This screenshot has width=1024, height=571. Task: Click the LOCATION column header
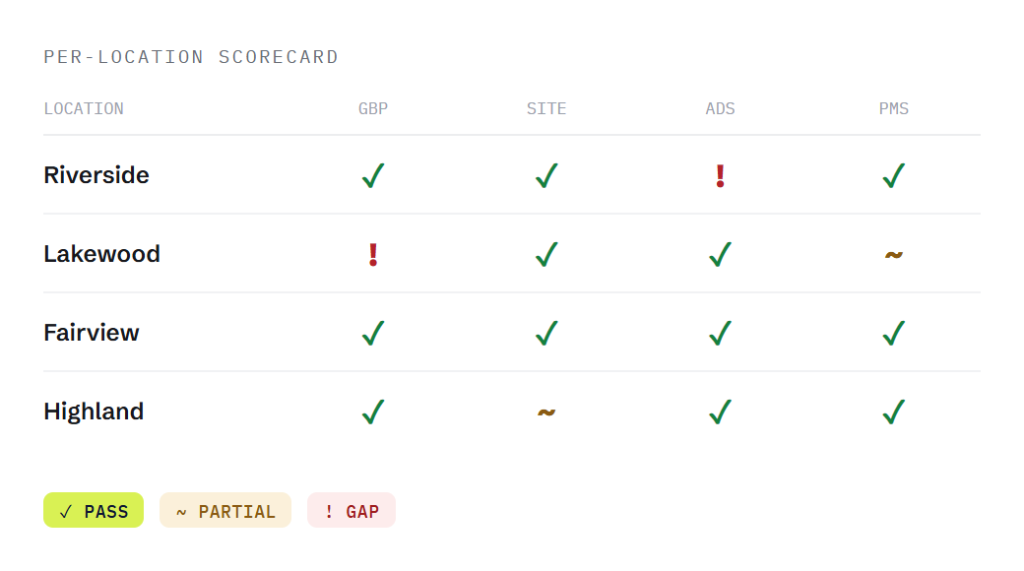click(x=84, y=108)
